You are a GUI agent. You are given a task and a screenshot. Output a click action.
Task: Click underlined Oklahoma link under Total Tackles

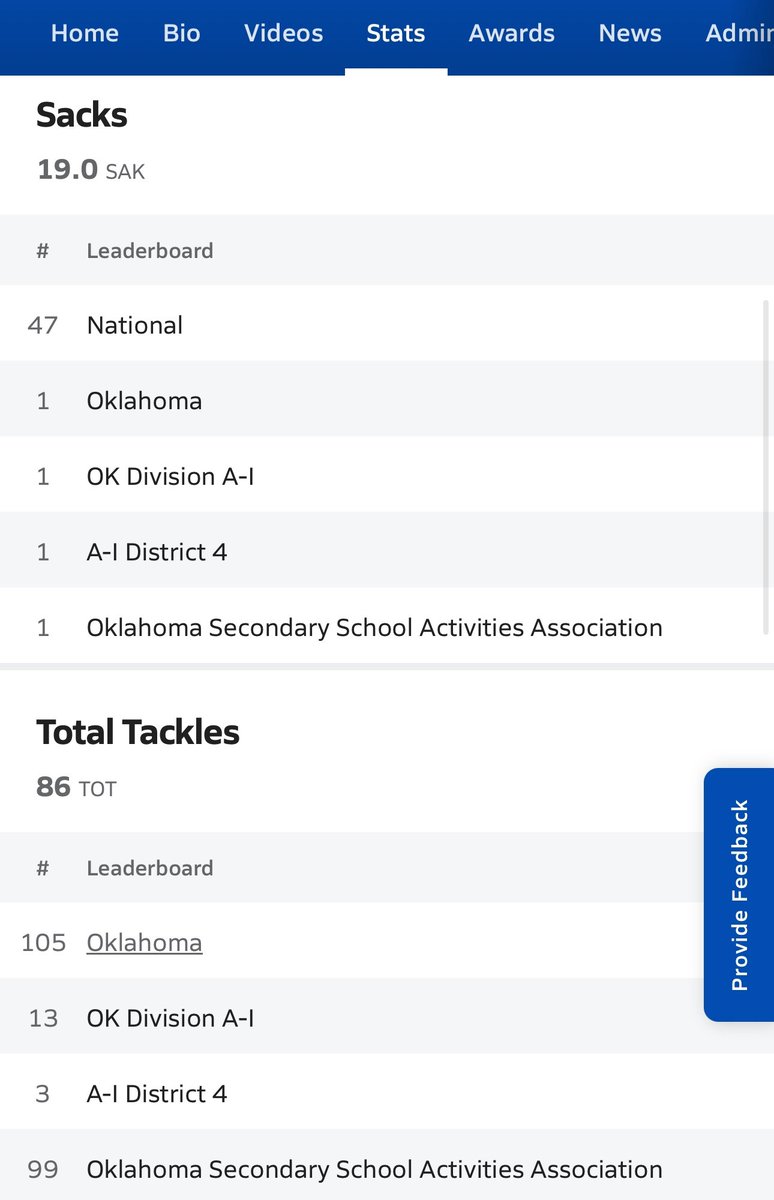click(144, 943)
